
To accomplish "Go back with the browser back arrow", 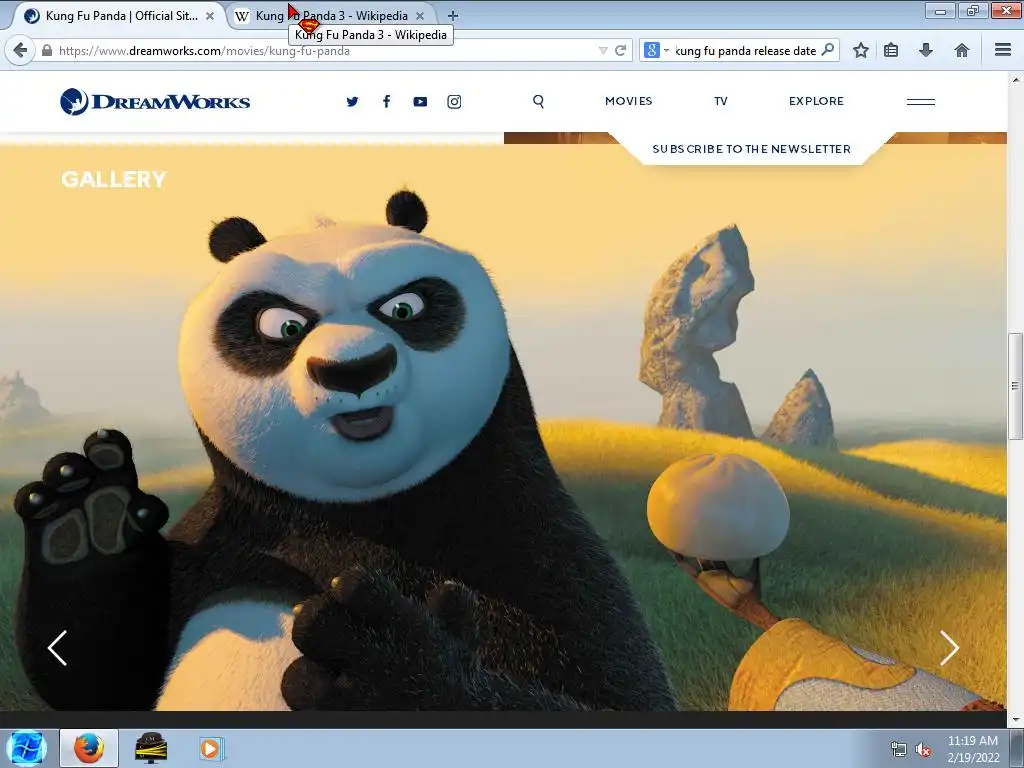I will click(20, 50).
